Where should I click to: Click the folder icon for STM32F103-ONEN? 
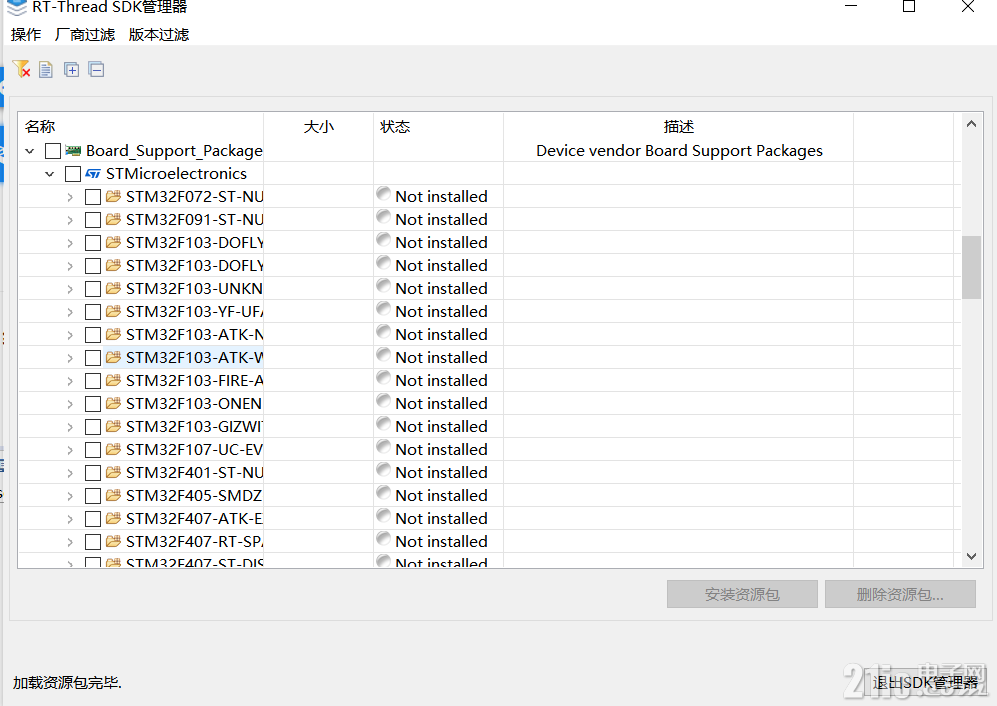coord(114,404)
